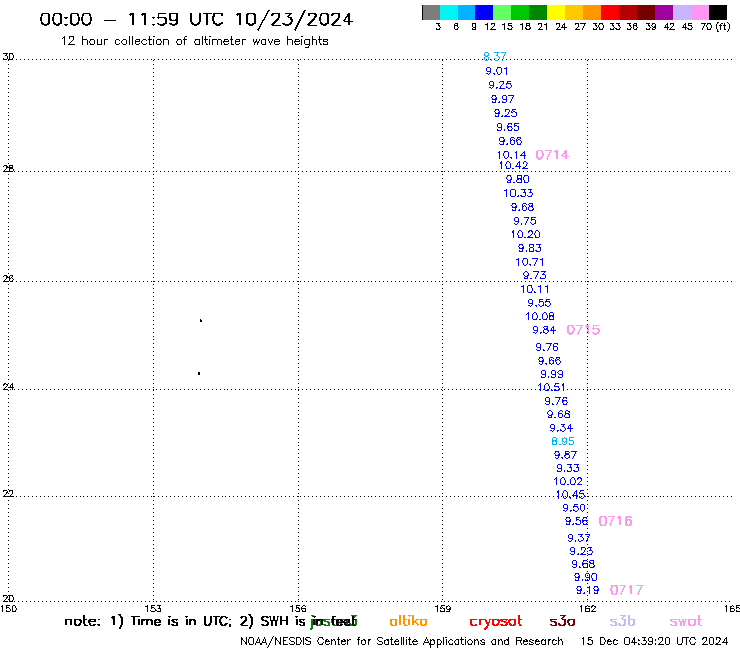
Task: Click the 153 longitude axis label
Action: [x=153, y=608]
